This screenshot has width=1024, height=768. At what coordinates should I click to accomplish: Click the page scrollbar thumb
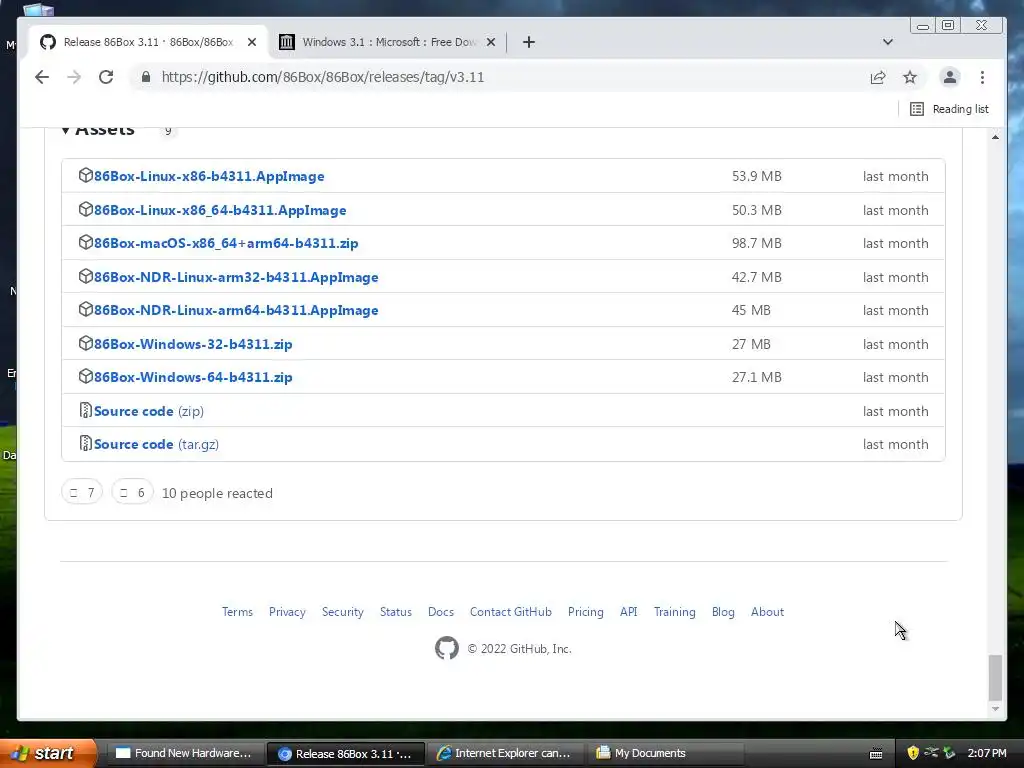click(995, 677)
